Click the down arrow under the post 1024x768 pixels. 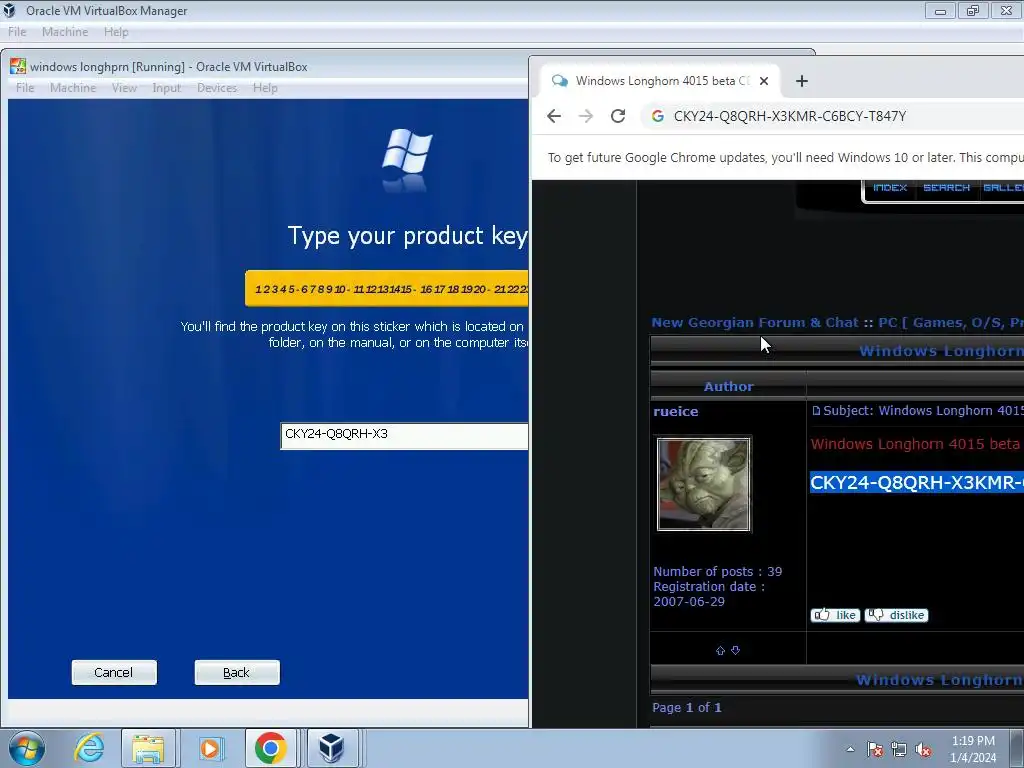(735, 650)
